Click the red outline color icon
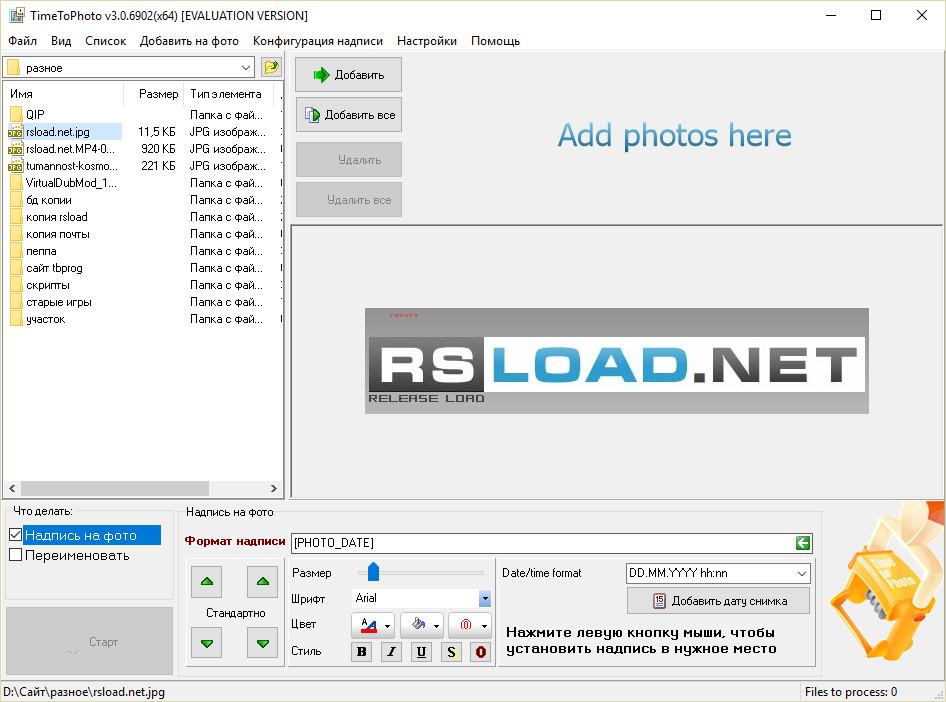 coord(466,625)
